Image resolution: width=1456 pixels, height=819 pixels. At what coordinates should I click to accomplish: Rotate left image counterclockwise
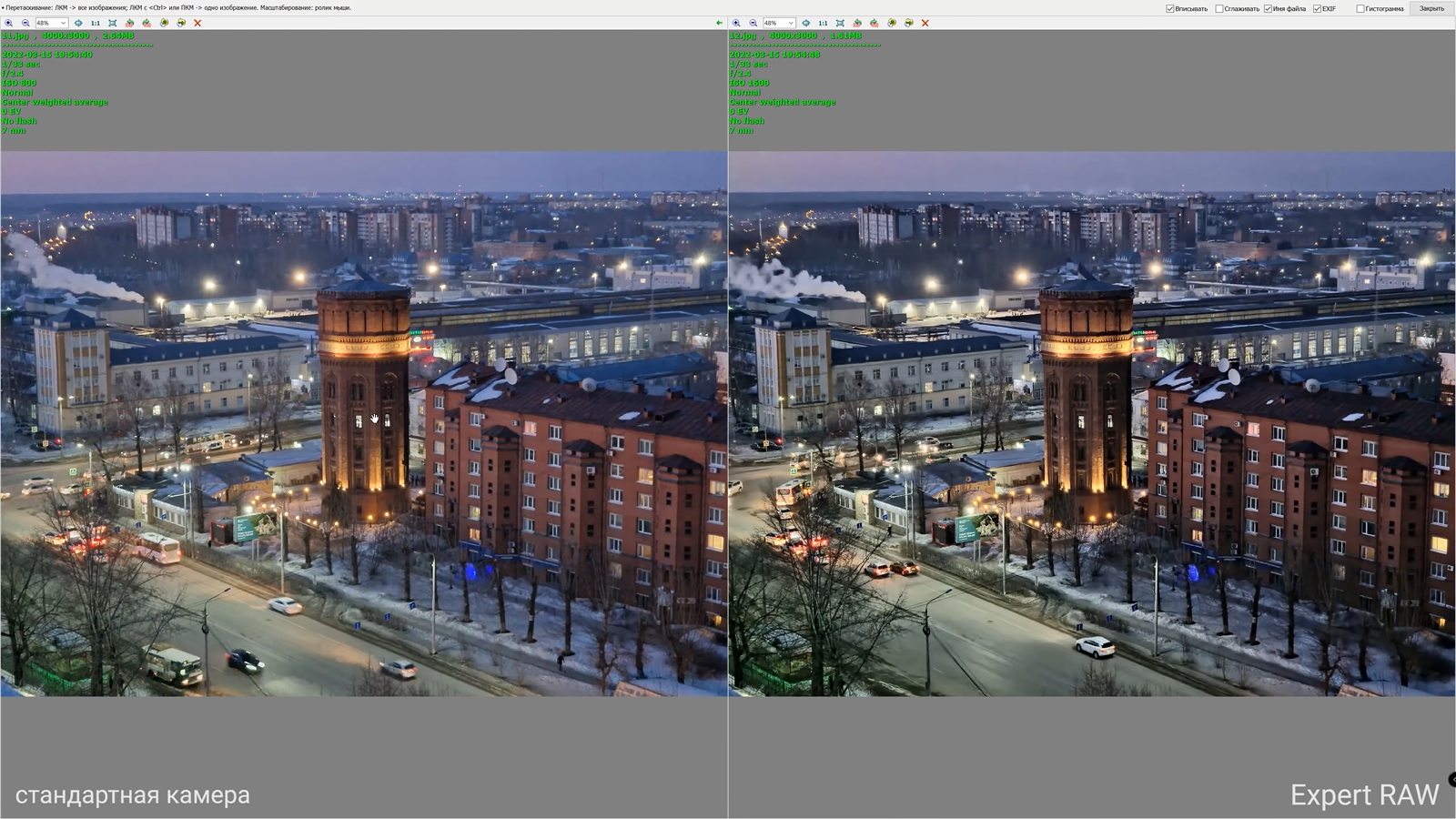129,23
